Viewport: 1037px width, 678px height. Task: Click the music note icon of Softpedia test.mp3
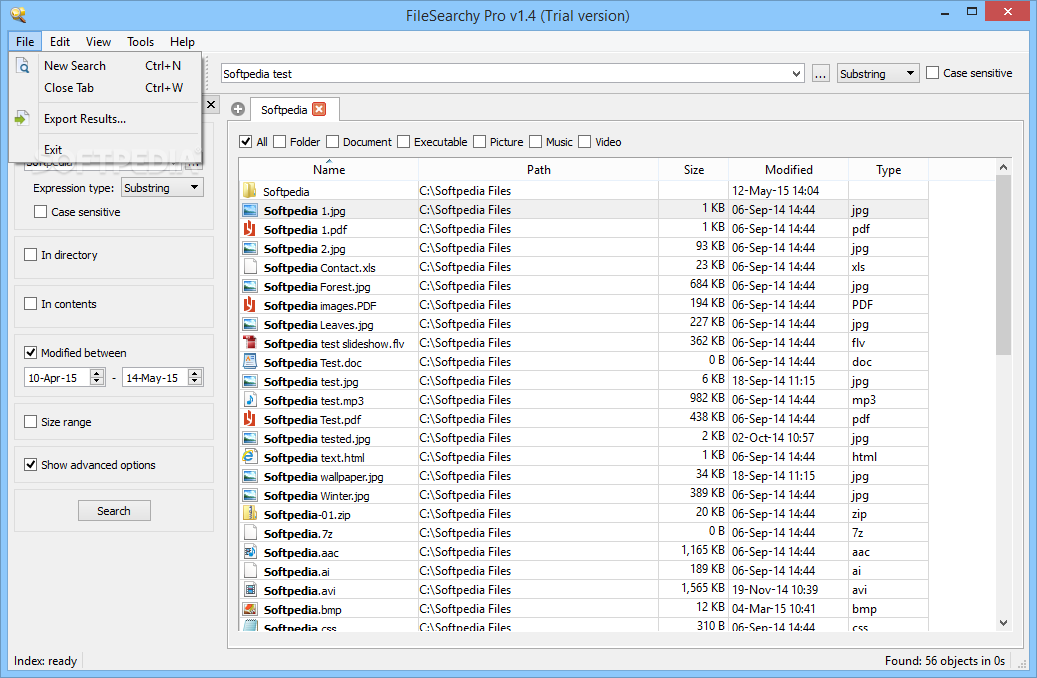click(x=249, y=400)
